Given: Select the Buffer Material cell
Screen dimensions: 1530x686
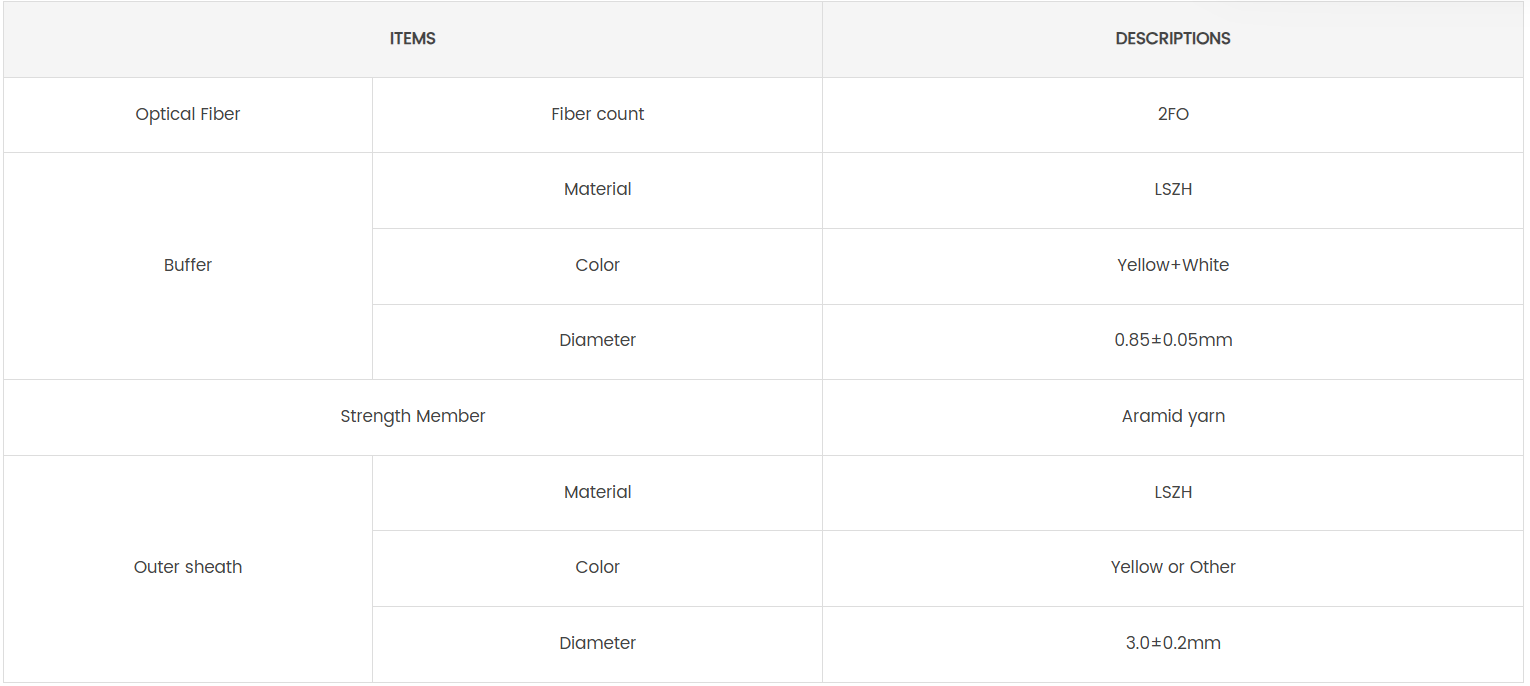Looking at the screenshot, I should click(597, 189).
